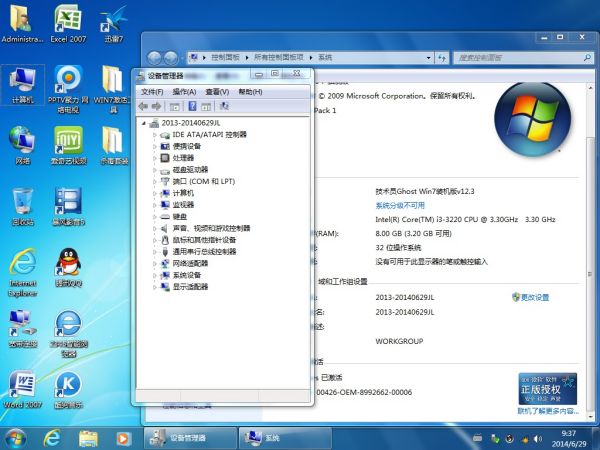The height and width of the screenshot is (450, 600).
Task: Expand the IDE ATA/ATAPI 控制器 node
Action: [154, 134]
